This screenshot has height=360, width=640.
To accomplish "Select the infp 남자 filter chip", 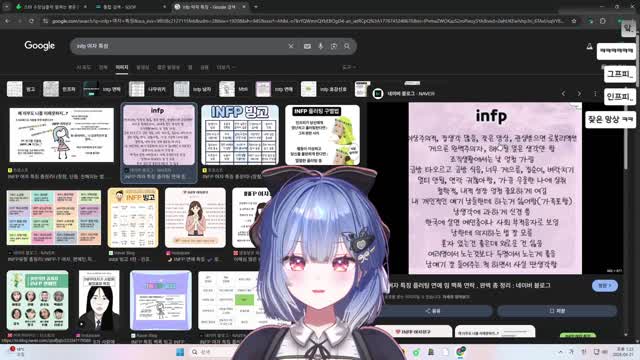I will coord(192,89).
